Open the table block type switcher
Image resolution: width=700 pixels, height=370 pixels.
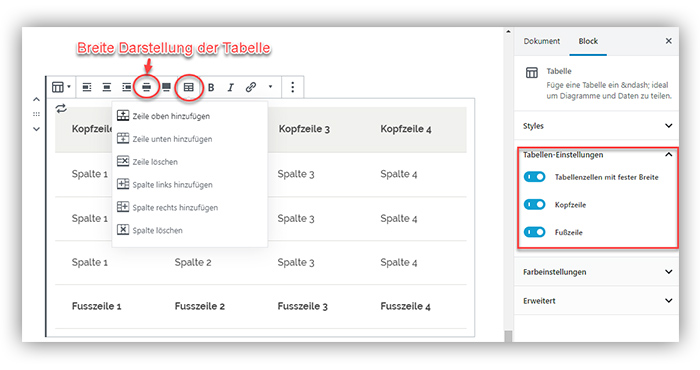[61, 87]
